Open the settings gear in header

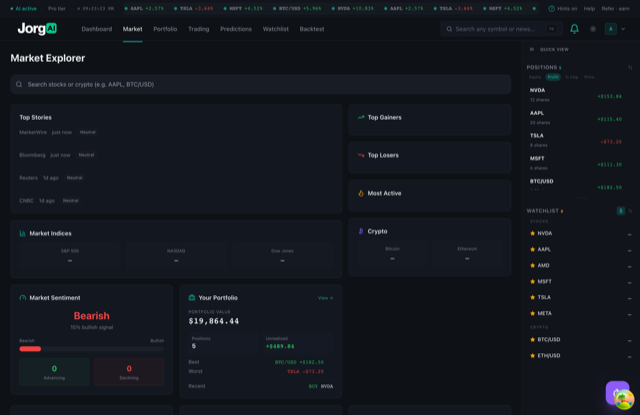click(593, 29)
